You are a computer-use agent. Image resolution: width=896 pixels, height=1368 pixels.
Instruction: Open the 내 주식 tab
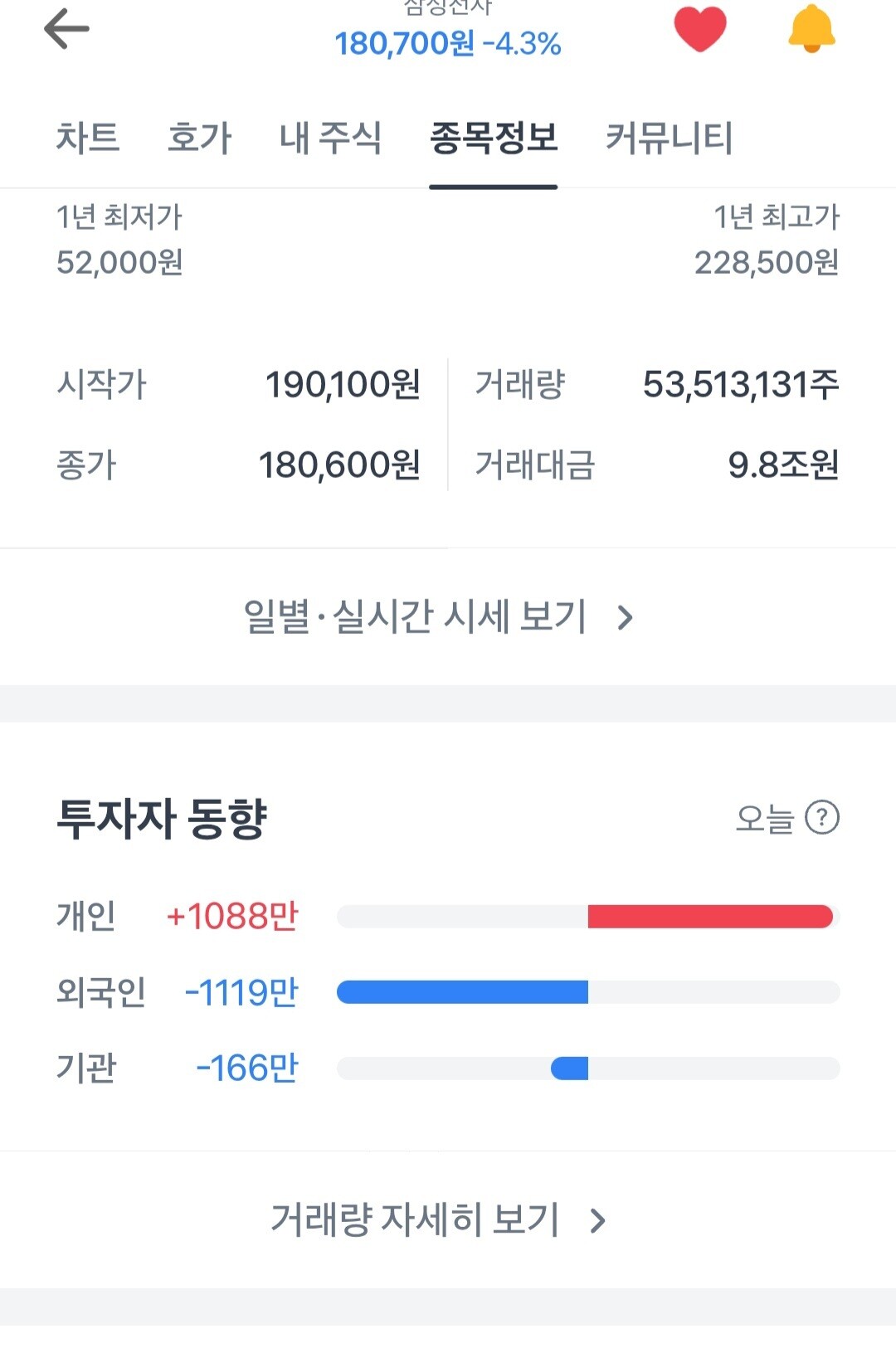[330, 138]
